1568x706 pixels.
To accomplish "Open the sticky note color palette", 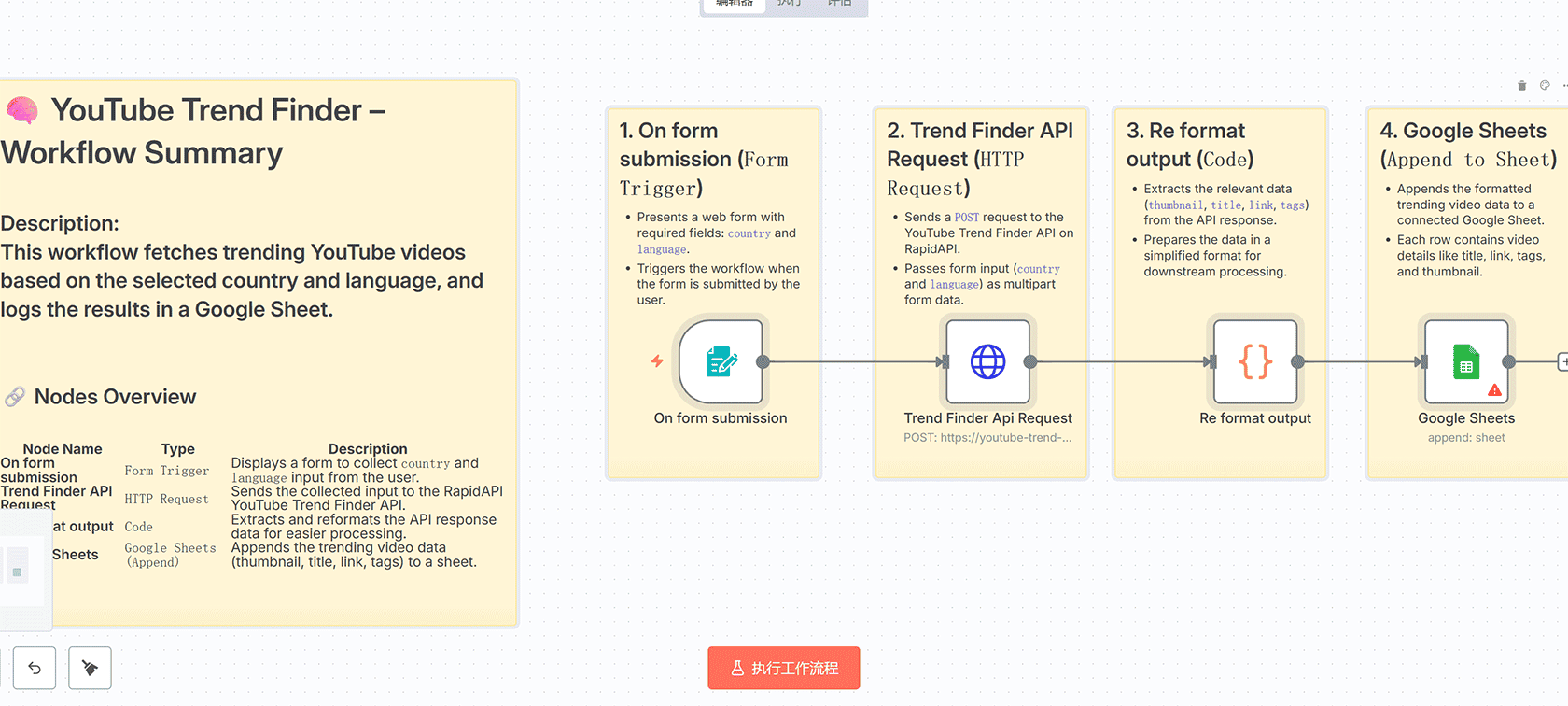I will click(1545, 86).
